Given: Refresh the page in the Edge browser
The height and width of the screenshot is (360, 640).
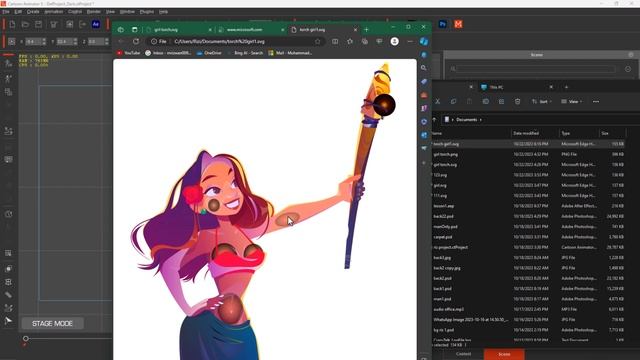Looking at the screenshot, I should pos(136,41).
